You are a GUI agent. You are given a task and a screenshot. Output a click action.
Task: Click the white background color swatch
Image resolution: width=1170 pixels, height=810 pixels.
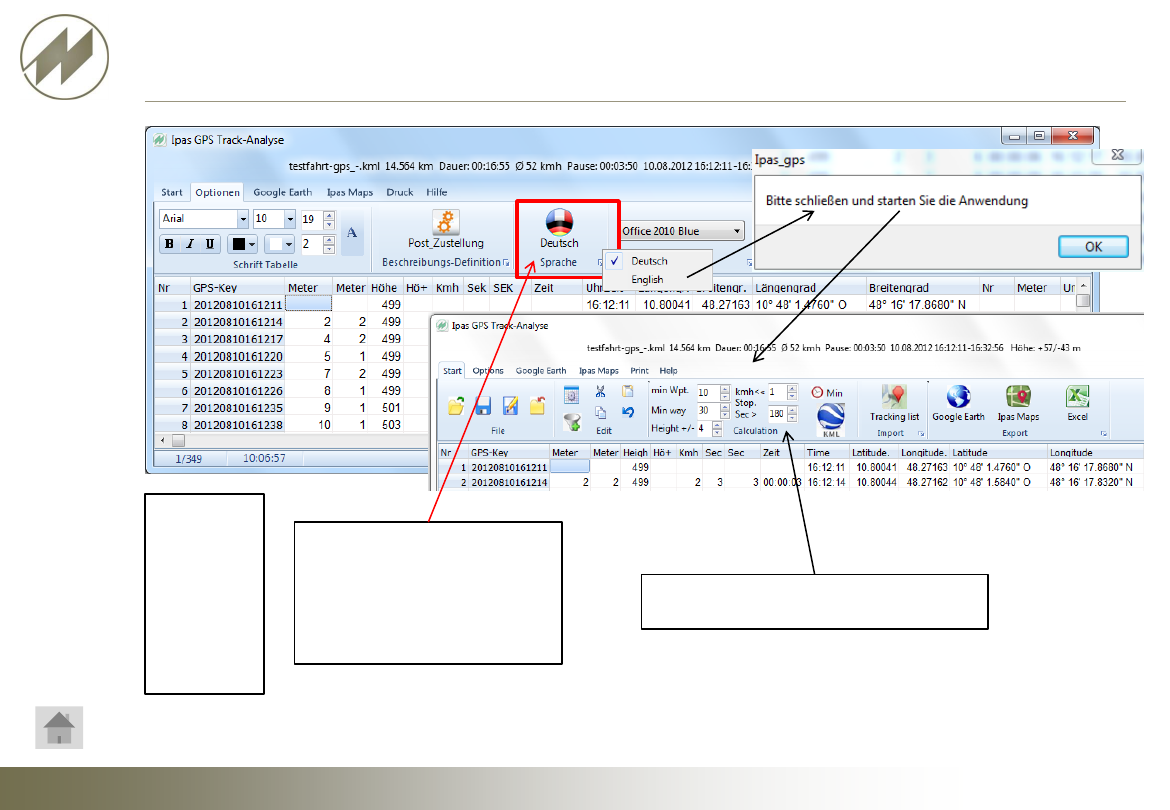(275, 244)
